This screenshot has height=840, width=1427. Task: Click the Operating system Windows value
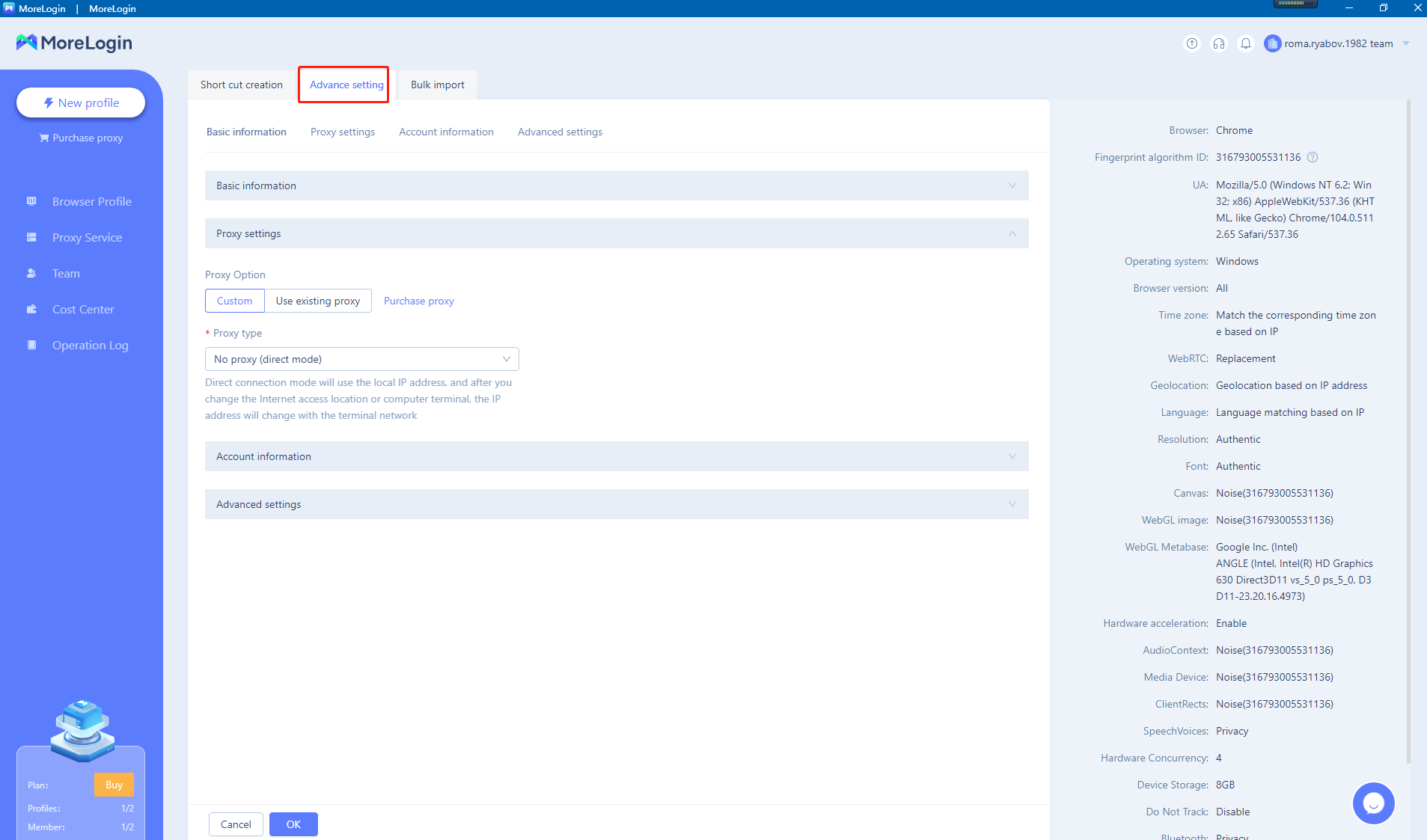click(1237, 261)
